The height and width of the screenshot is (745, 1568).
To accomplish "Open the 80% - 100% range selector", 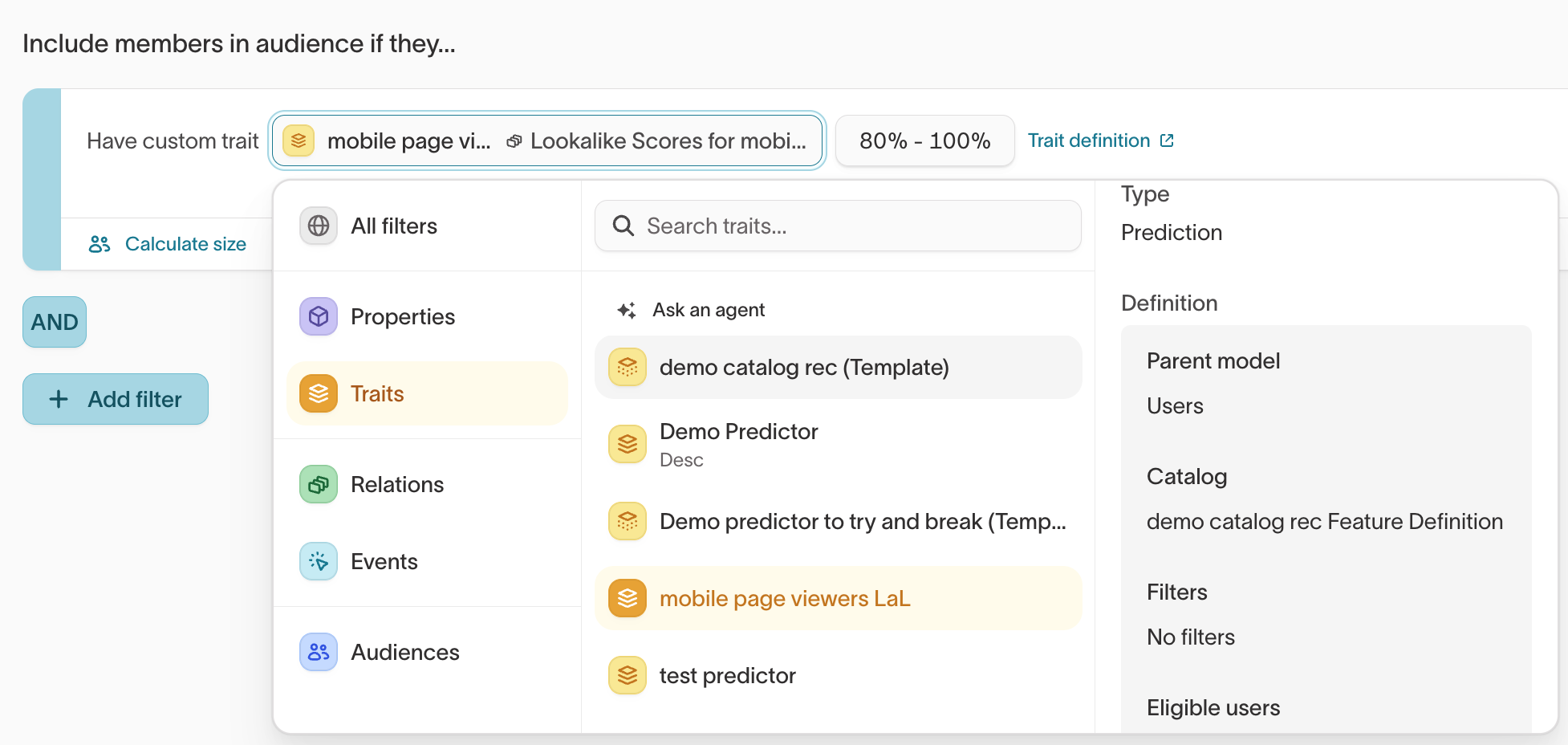I will click(x=925, y=140).
